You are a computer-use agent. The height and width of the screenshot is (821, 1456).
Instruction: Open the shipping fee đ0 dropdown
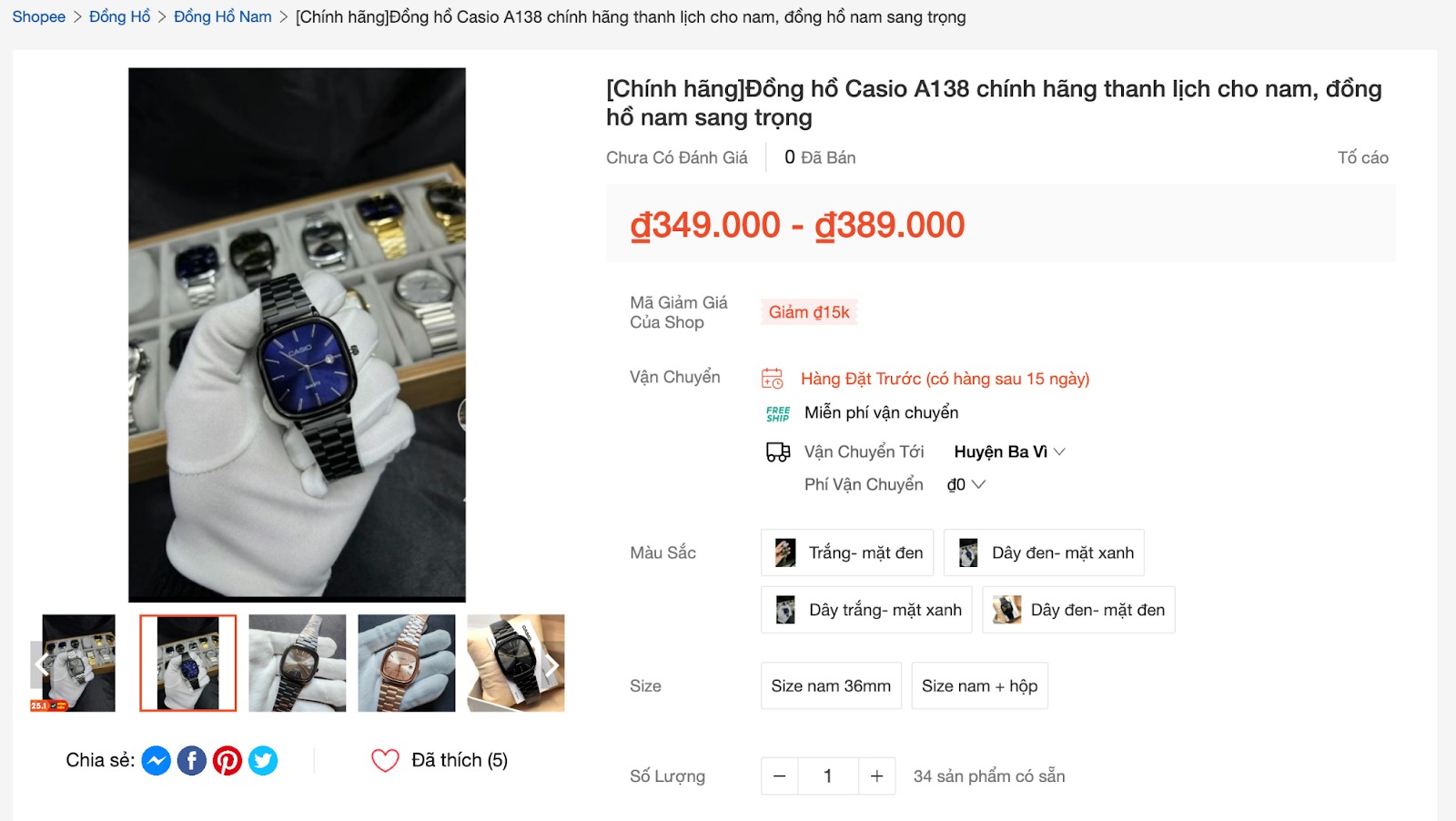click(965, 484)
